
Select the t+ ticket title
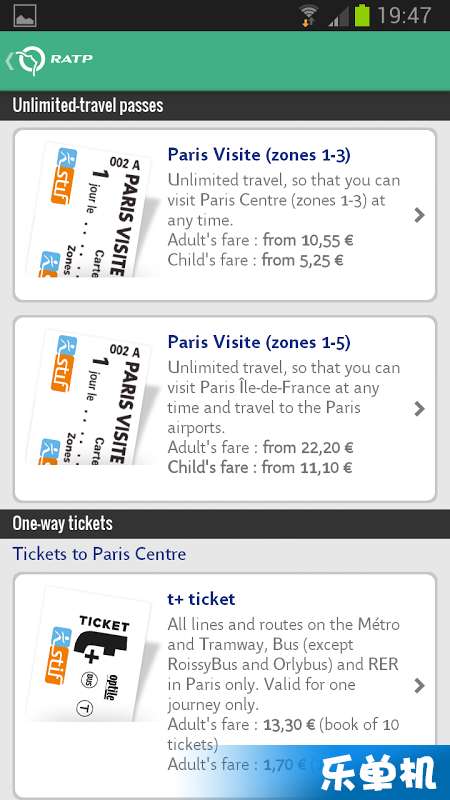(x=202, y=599)
